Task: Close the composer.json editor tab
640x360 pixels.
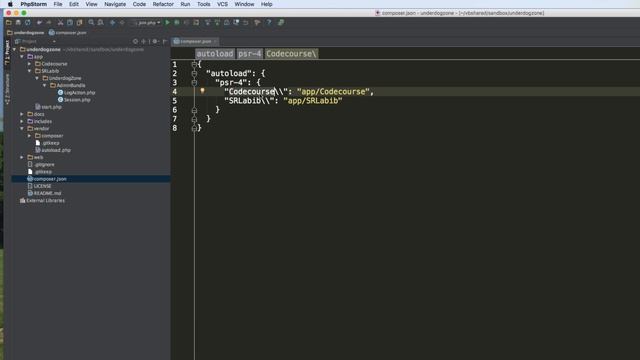Action: (x=216, y=41)
